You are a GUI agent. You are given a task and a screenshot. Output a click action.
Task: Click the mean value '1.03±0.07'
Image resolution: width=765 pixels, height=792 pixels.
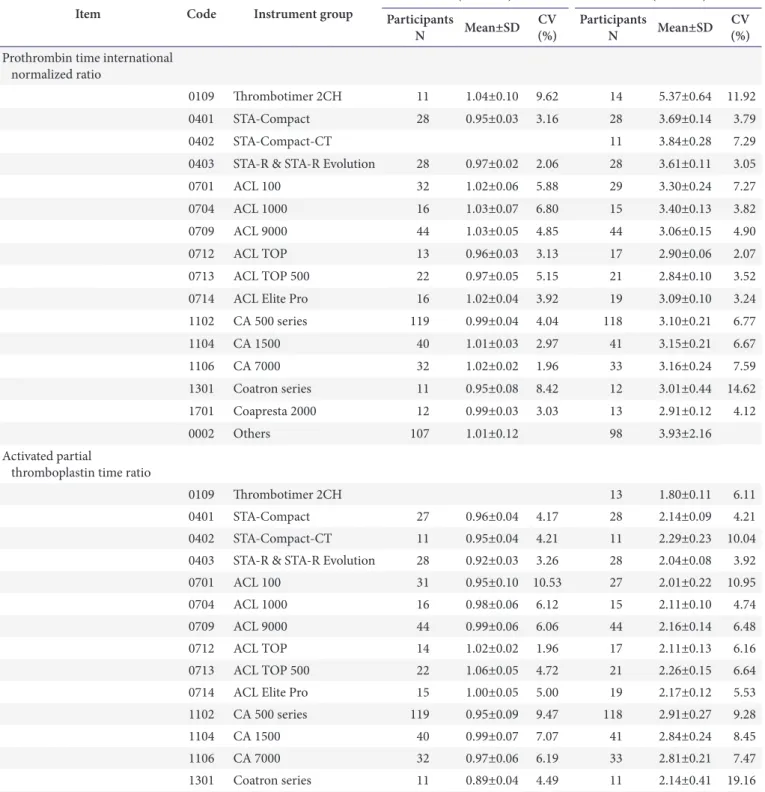coord(492,209)
